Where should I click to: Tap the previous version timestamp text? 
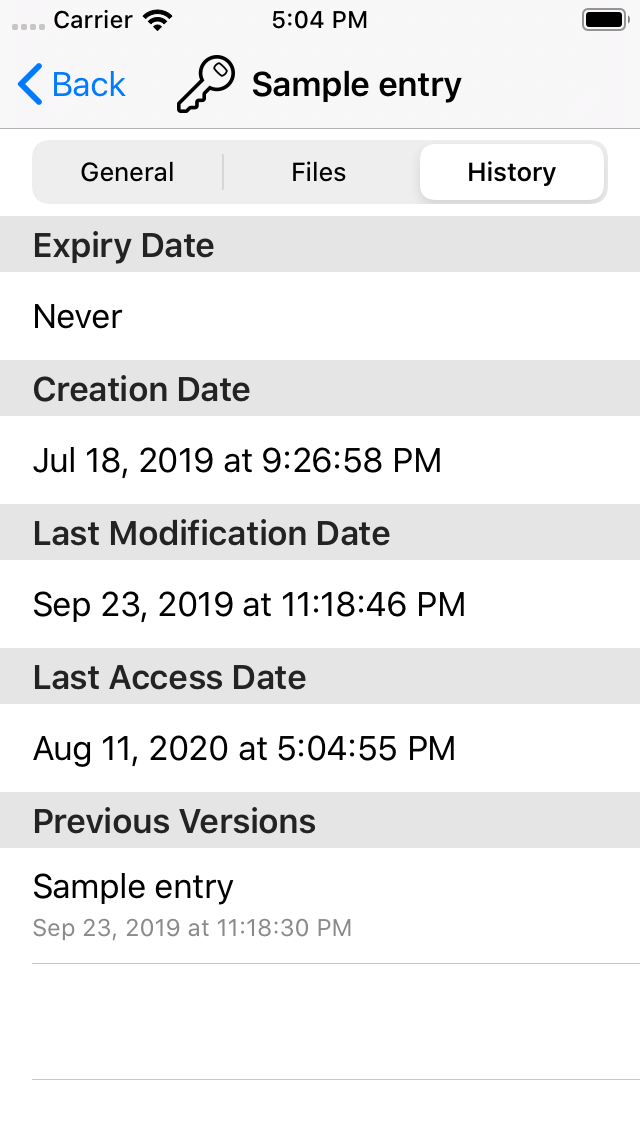192,928
